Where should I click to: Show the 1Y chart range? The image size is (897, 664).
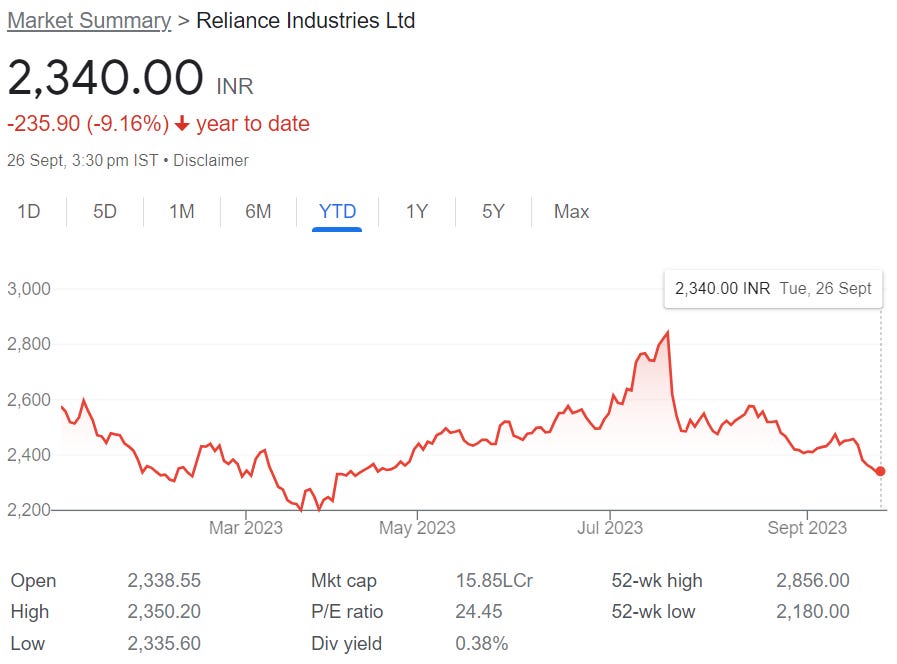coord(416,212)
